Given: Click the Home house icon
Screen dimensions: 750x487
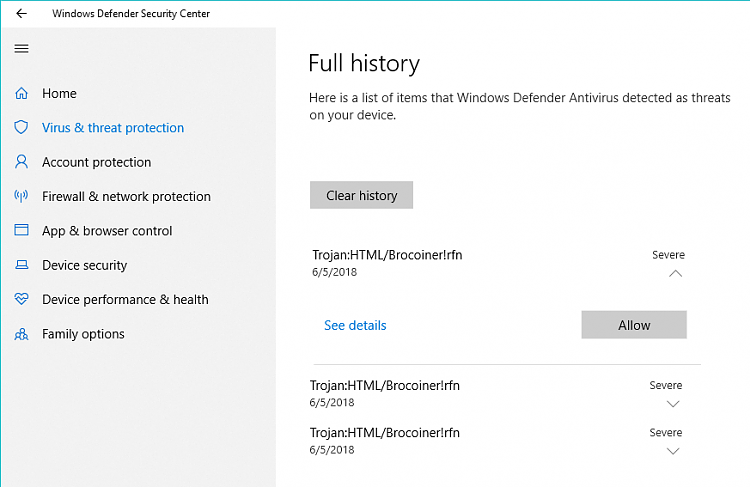Looking at the screenshot, I should pyautogui.click(x=22, y=93).
